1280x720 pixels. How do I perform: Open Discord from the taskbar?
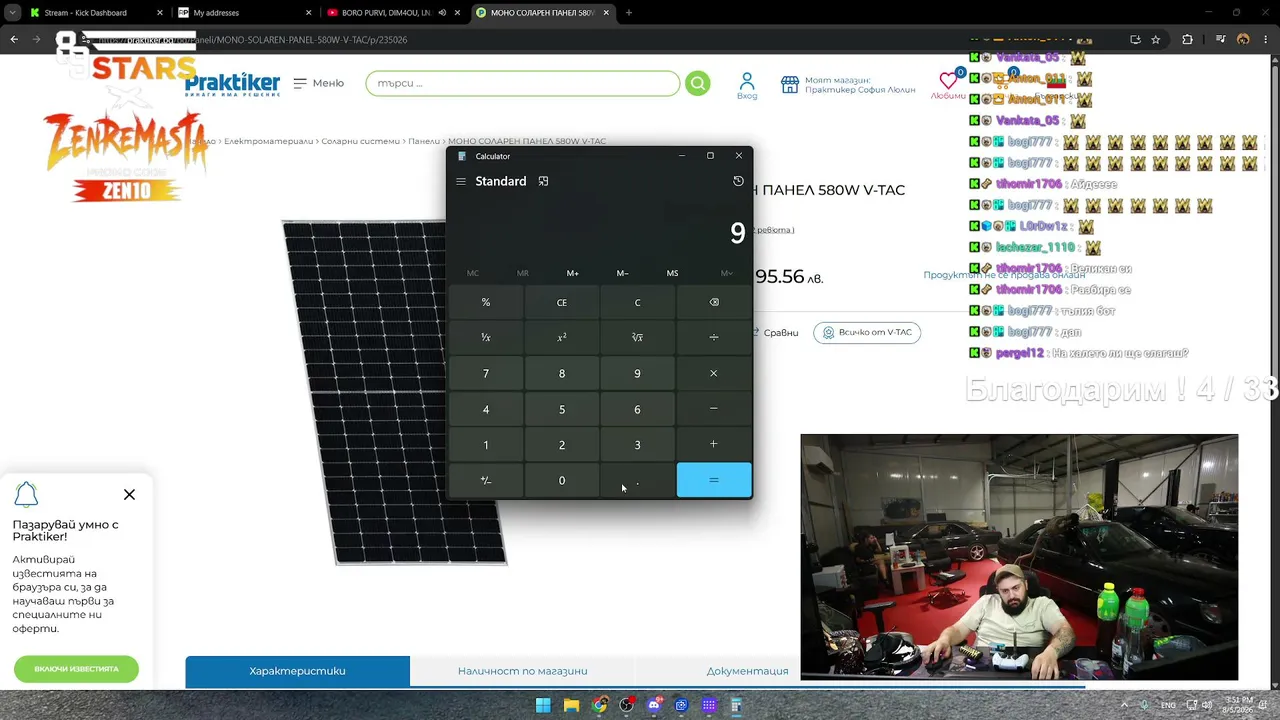click(654, 705)
